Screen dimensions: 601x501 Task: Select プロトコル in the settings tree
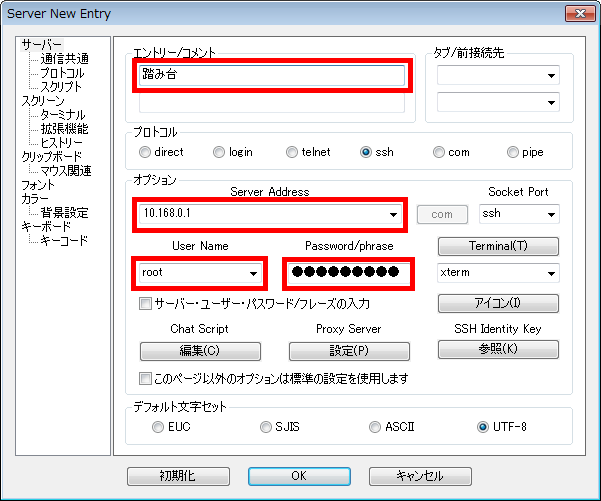pos(62,73)
